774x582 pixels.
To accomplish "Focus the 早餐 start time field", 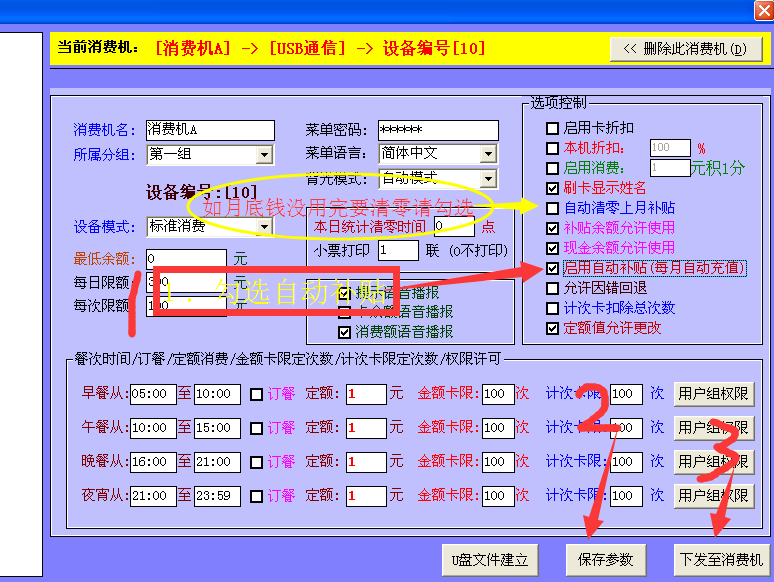I will point(153,394).
